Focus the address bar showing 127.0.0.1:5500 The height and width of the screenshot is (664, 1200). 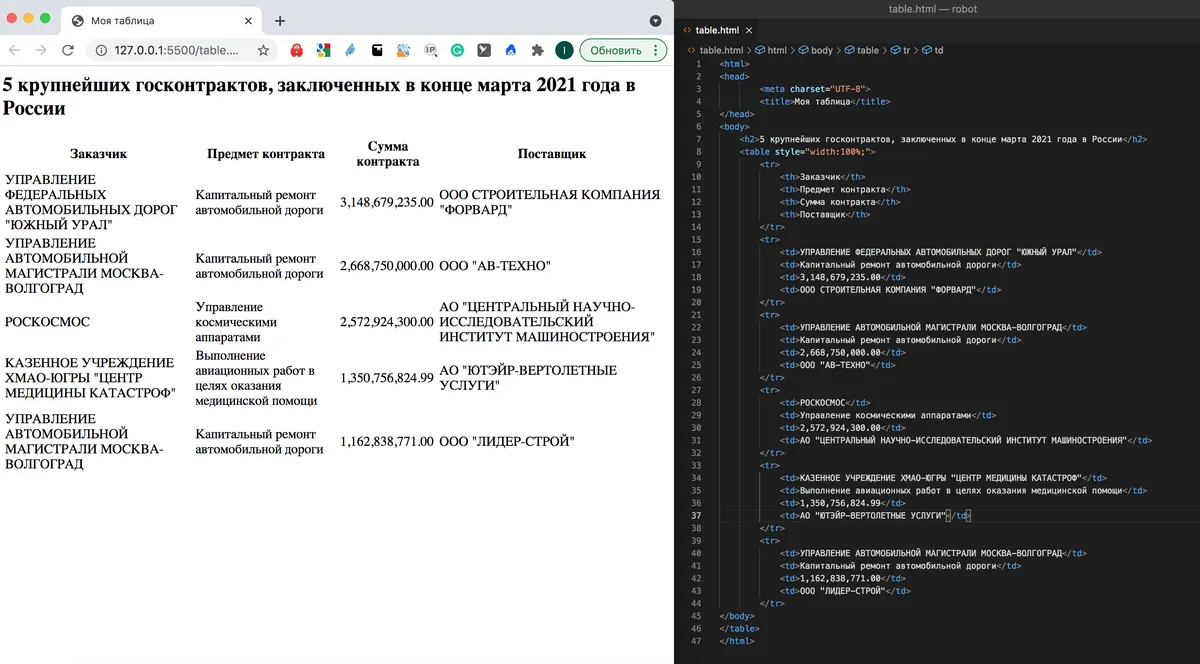click(x=182, y=50)
